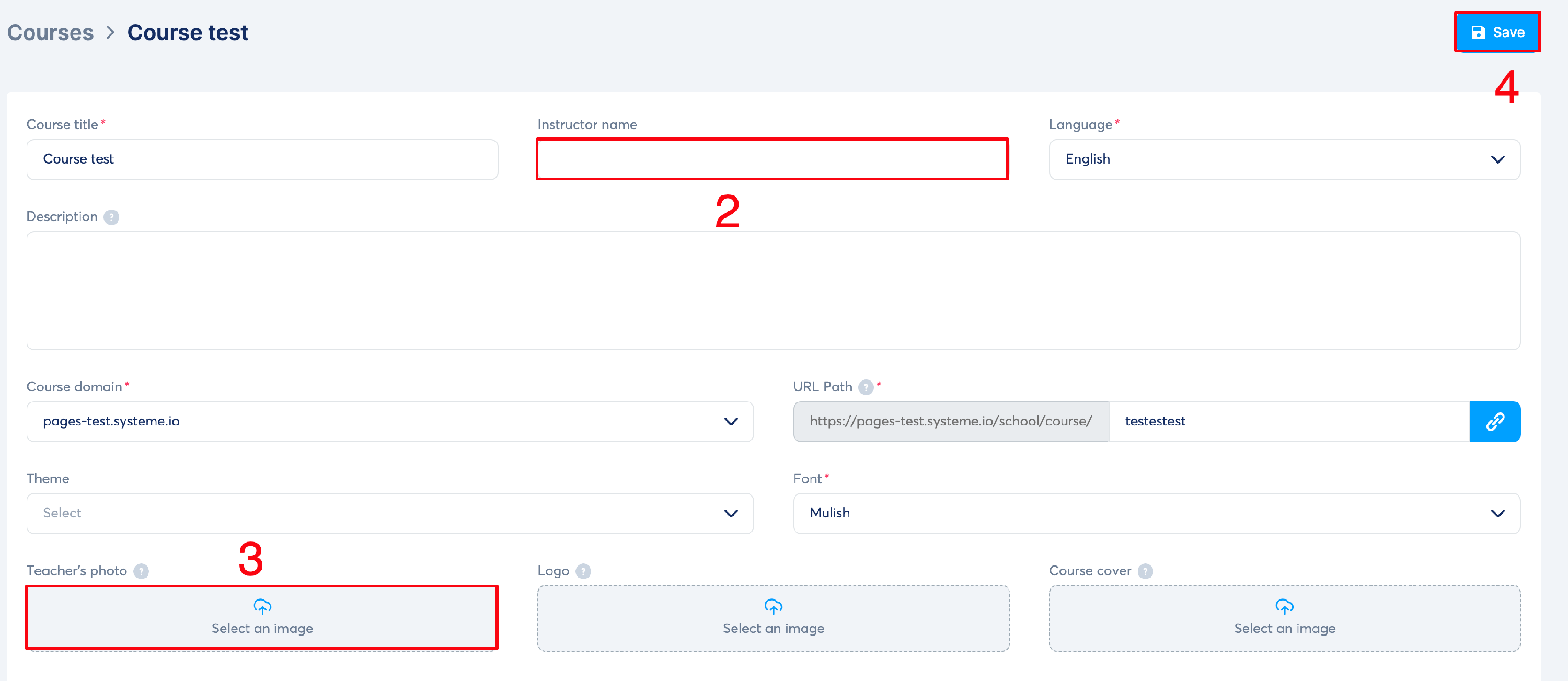Go back to Courses breadcrumb link
Screen dimensions: 1568x681
(x=51, y=32)
